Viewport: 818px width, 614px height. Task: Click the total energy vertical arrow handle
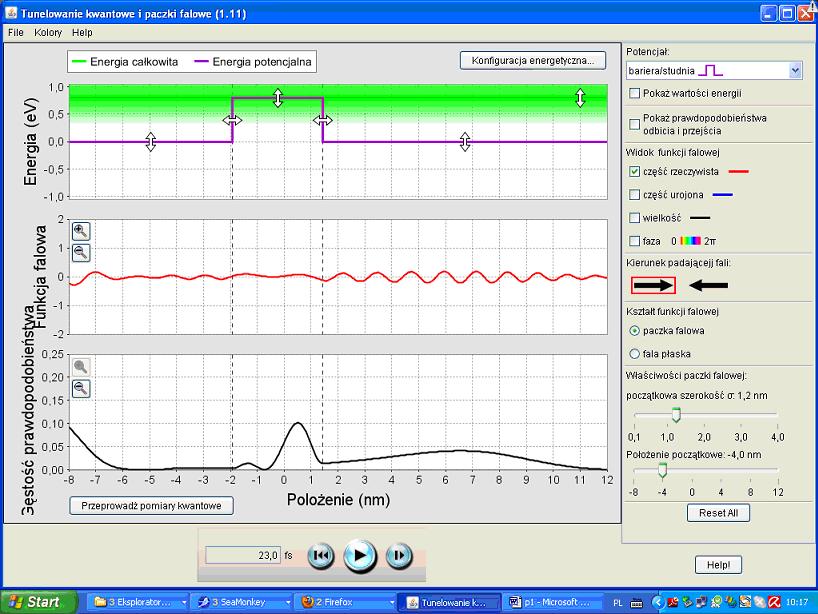click(x=580, y=98)
